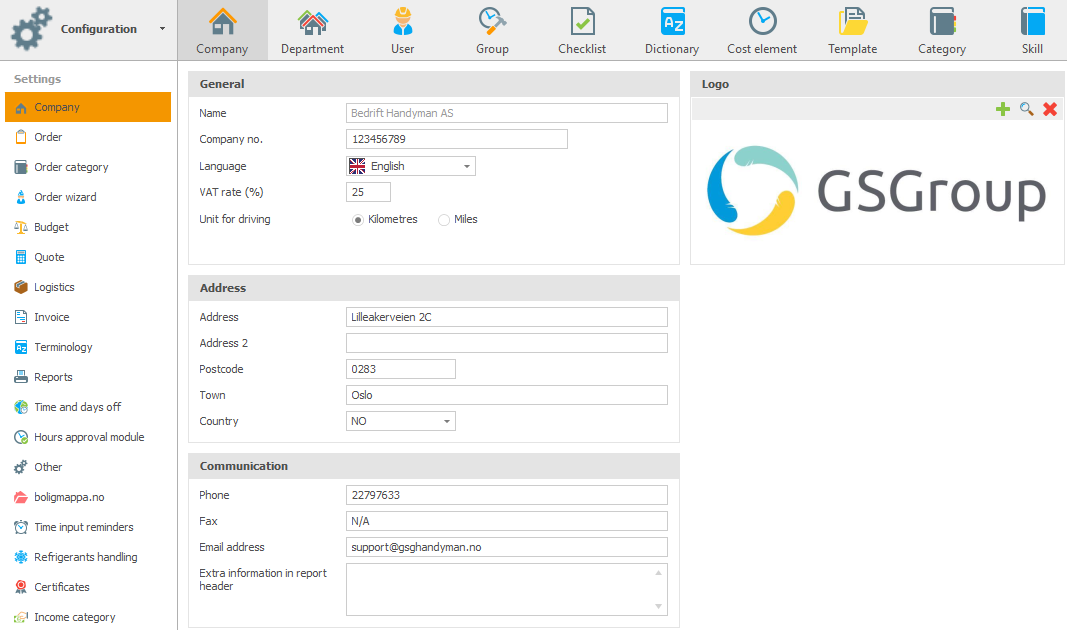
Task: Open Hours approval module settings
Action: [x=88, y=436]
